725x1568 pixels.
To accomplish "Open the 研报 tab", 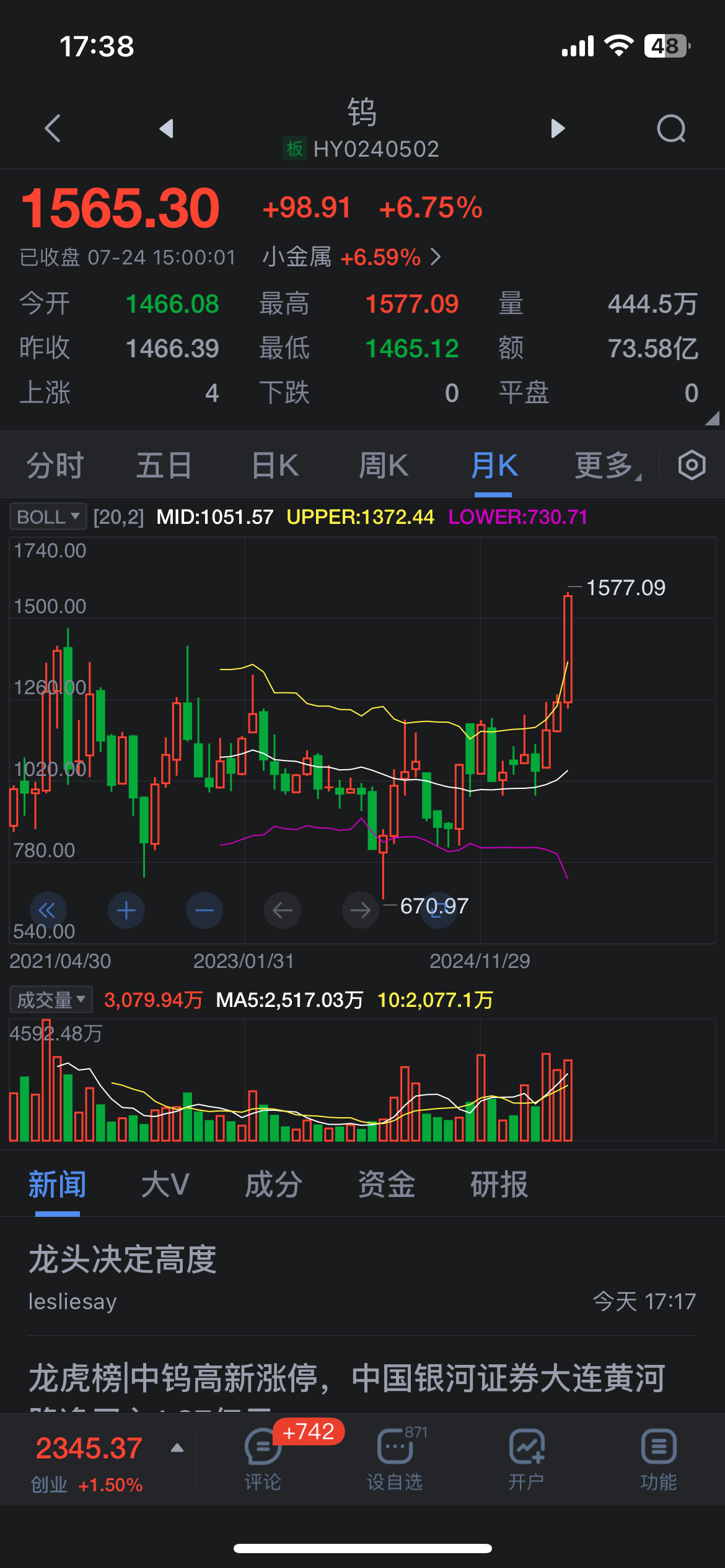I will pos(499,1185).
